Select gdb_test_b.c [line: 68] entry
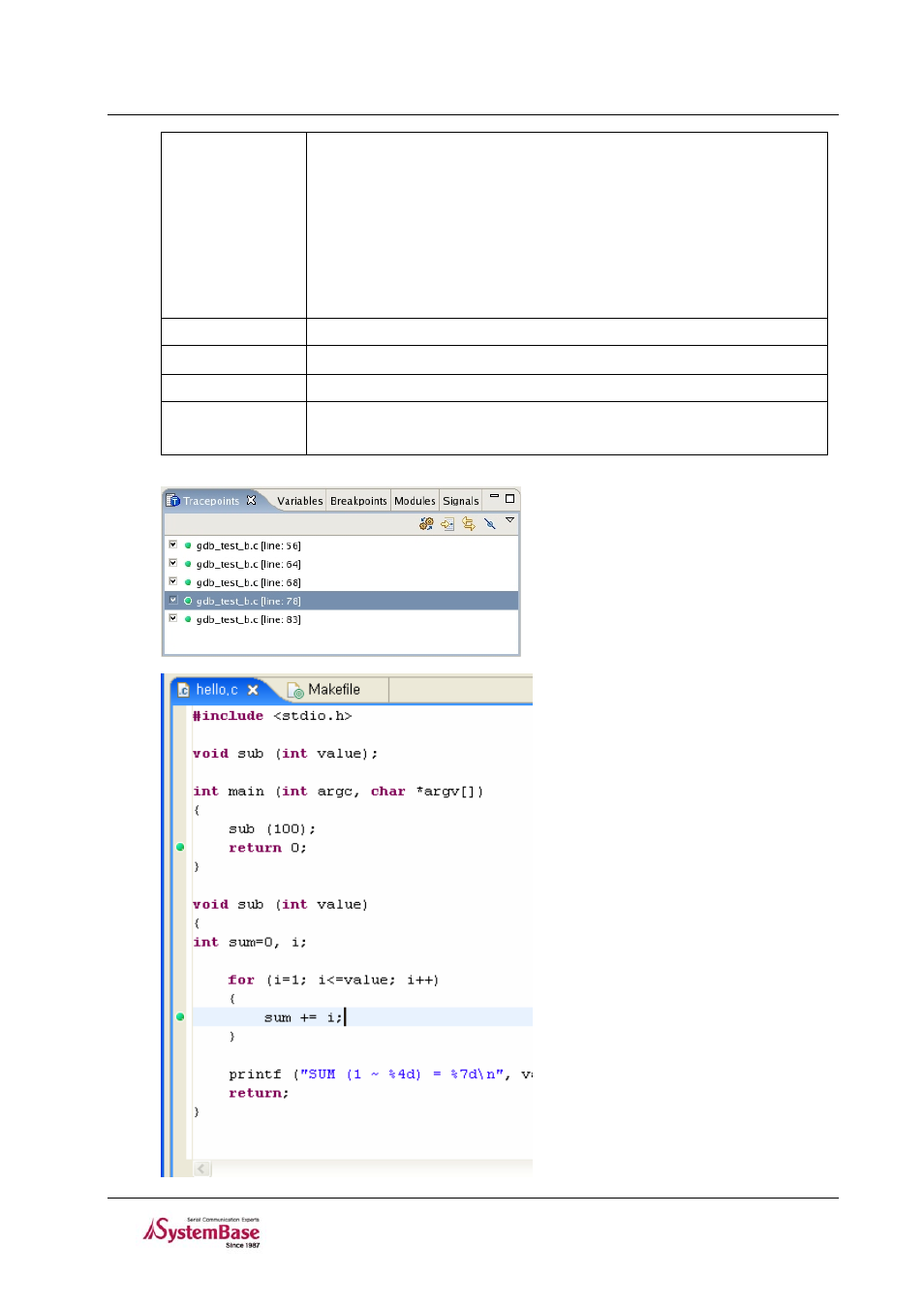The height and width of the screenshot is (1308, 924). point(249,582)
